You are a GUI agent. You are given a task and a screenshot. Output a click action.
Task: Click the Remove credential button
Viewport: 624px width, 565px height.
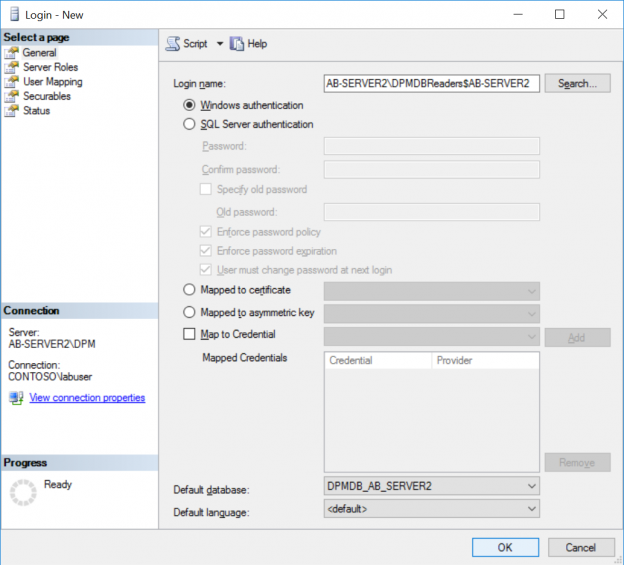(577, 462)
